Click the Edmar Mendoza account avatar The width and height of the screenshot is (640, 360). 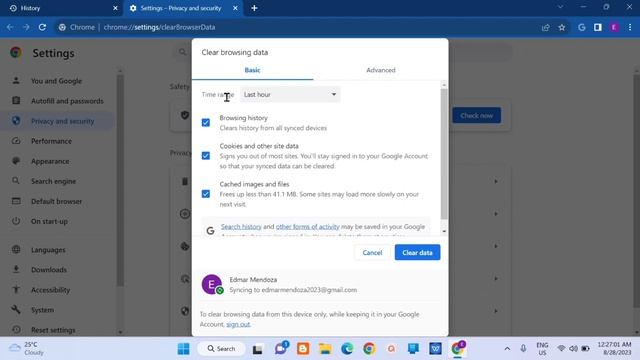coord(212,284)
